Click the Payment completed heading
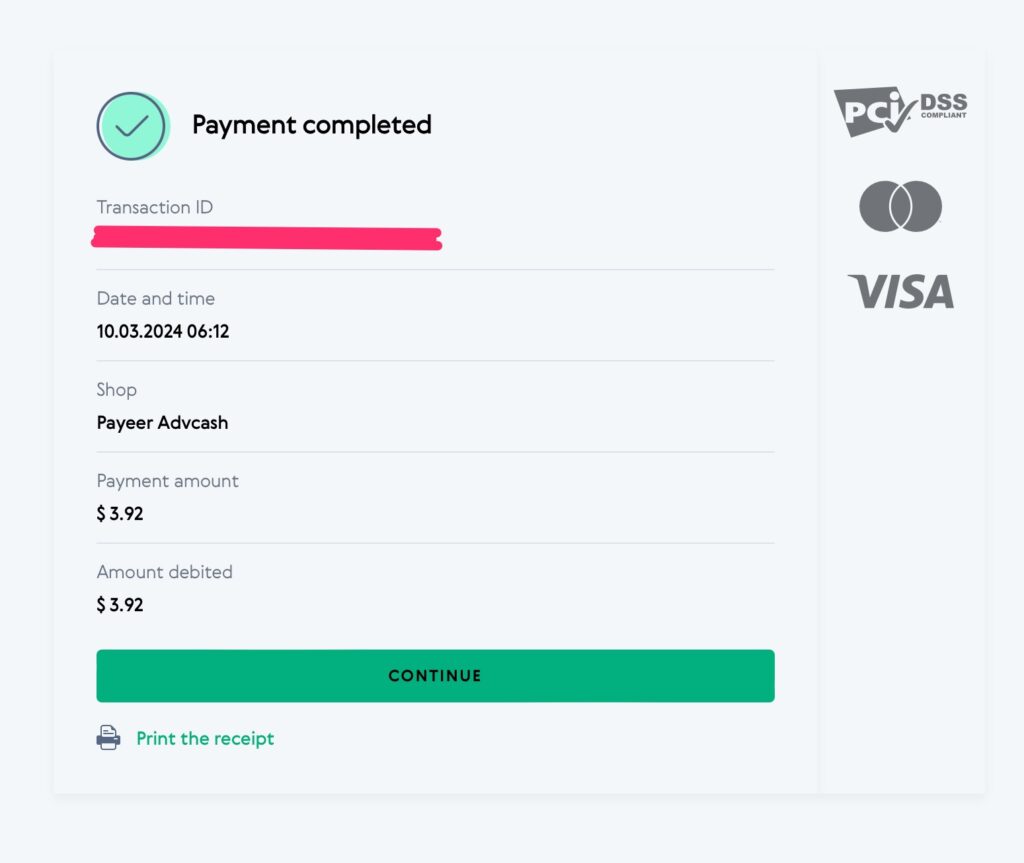 (311, 125)
